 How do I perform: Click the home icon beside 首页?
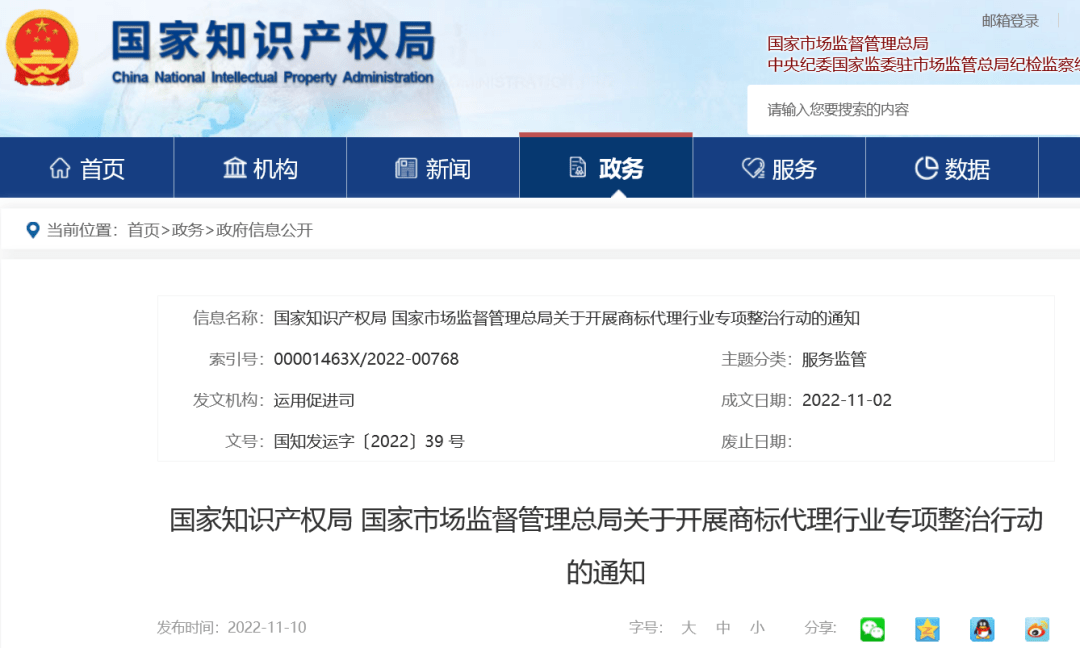click(x=60, y=168)
